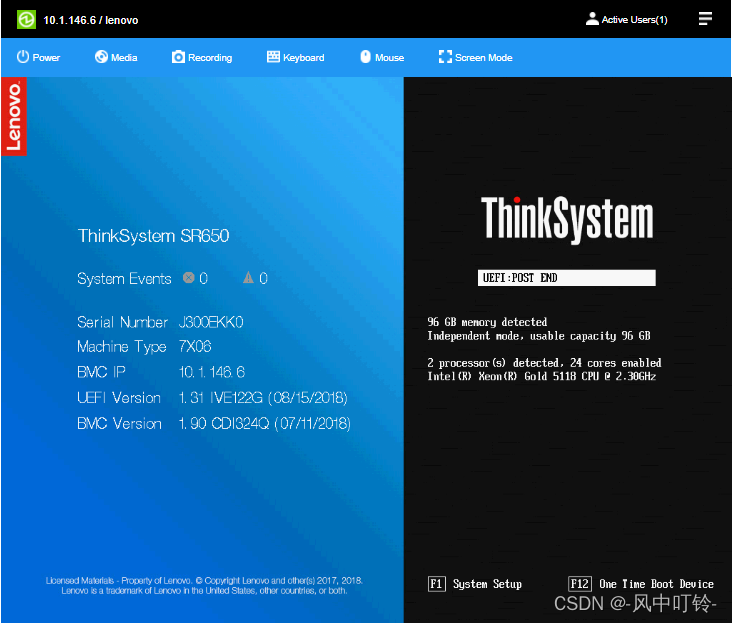Click BMC version 1.90 CDI324Q value
The width and height of the screenshot is (733, 623).
tap(265, 423)
